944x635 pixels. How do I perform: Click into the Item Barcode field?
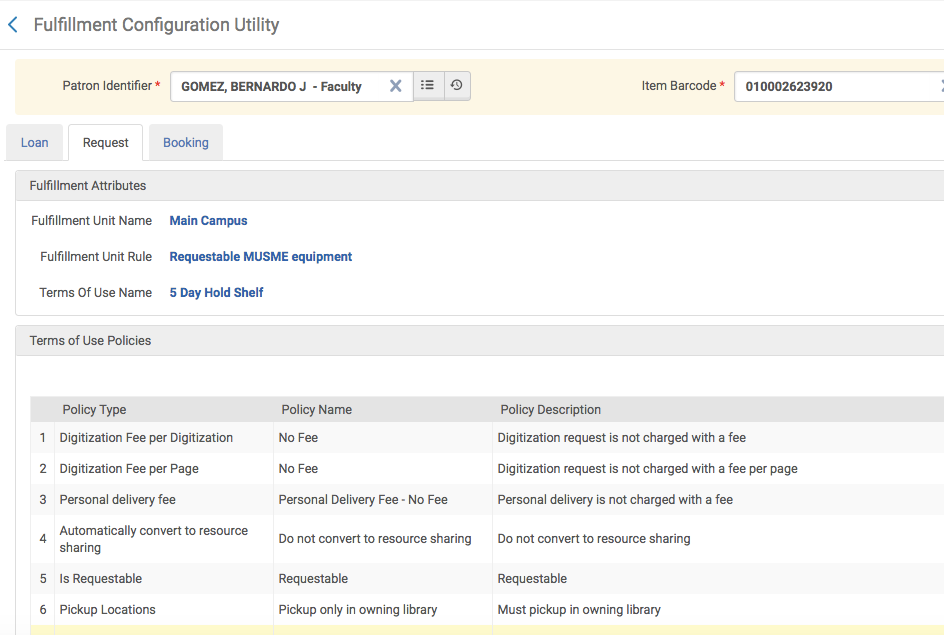click(837, 86)
